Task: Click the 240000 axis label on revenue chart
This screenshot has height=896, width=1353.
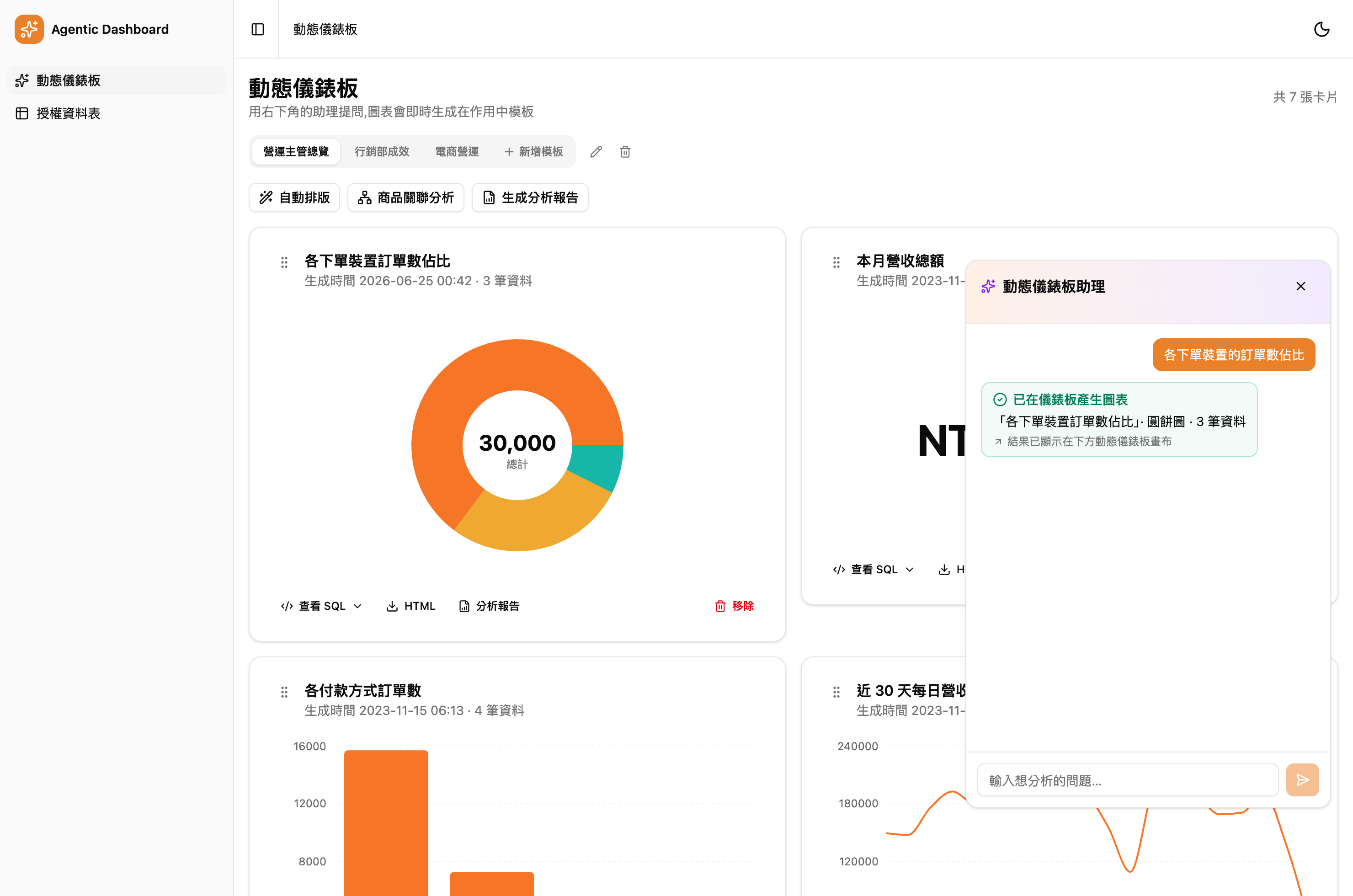Action: coord(858,746)
